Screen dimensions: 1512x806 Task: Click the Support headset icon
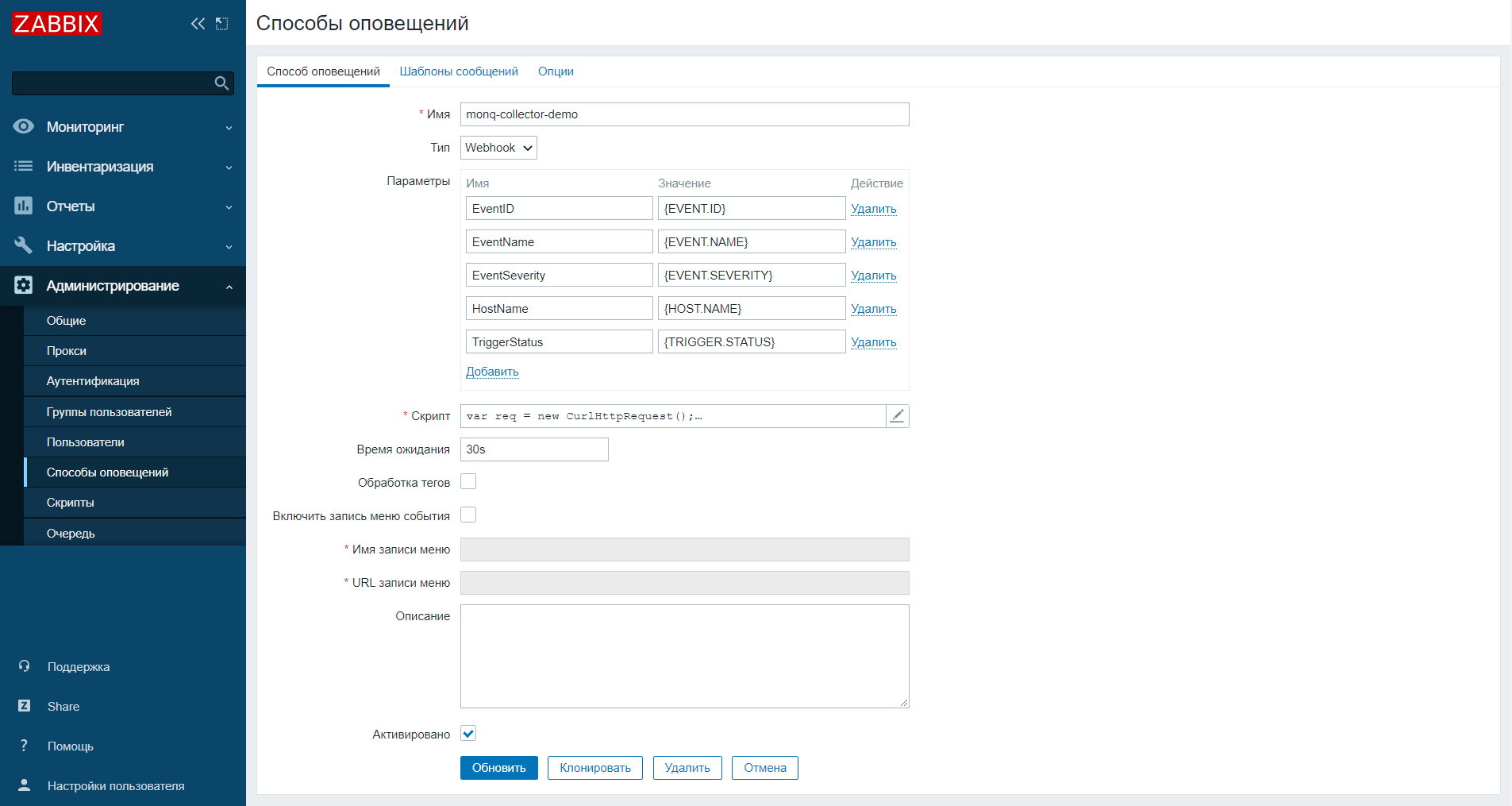pos(25,666)
